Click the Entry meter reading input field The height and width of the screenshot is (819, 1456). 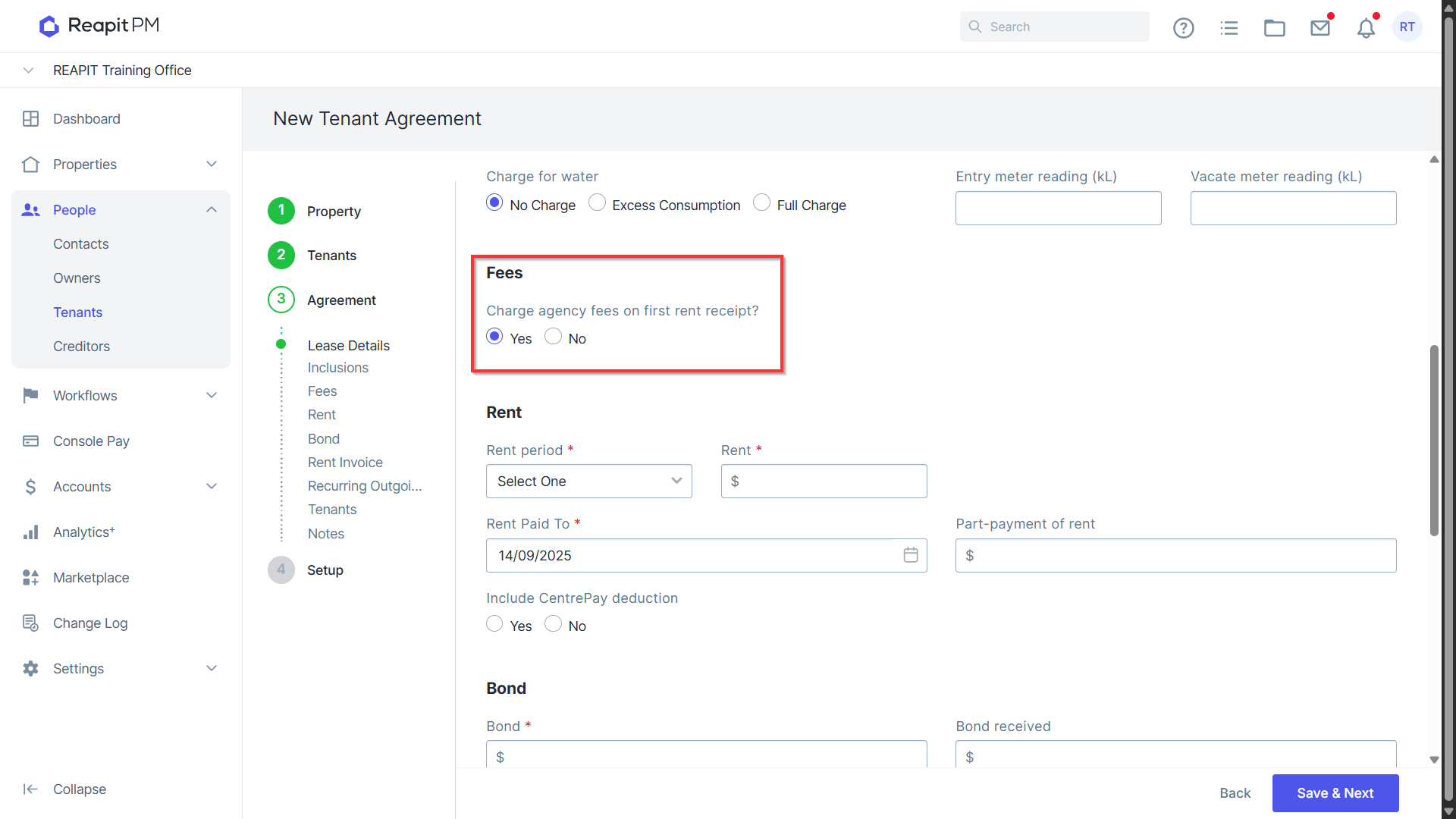tap(1059, 208)
